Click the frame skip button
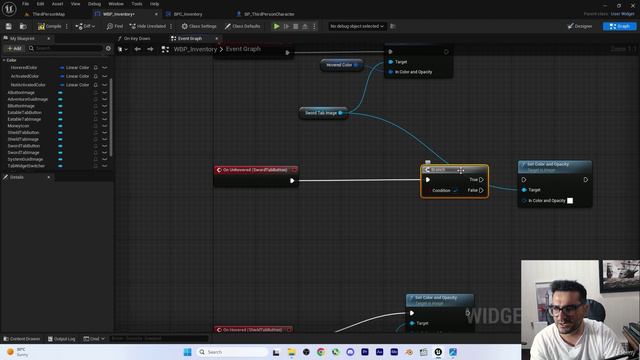Image resolution: width=640 pixels, height=360 pixels. (x=287, y=26)
